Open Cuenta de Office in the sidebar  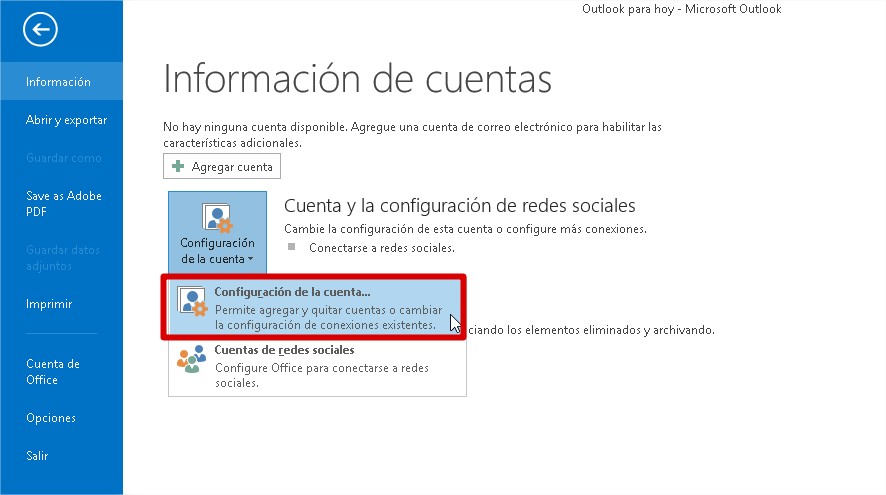coord(53,372)
